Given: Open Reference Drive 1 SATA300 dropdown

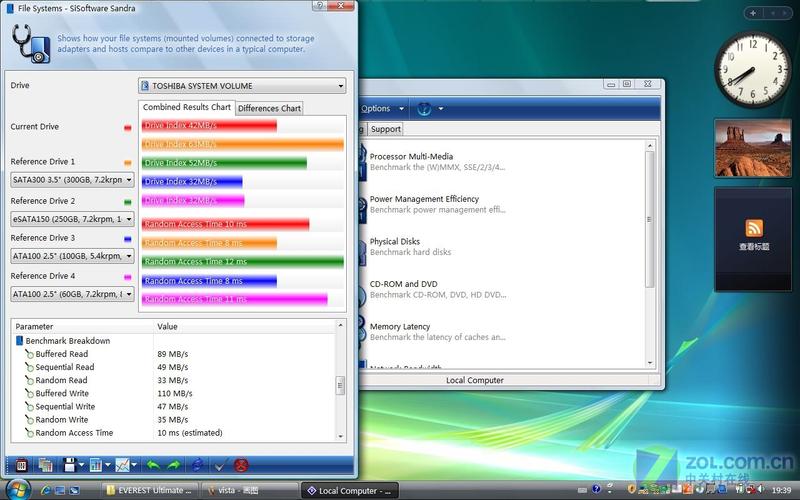Looking at the screenshot, I should (x=72, y=180).
